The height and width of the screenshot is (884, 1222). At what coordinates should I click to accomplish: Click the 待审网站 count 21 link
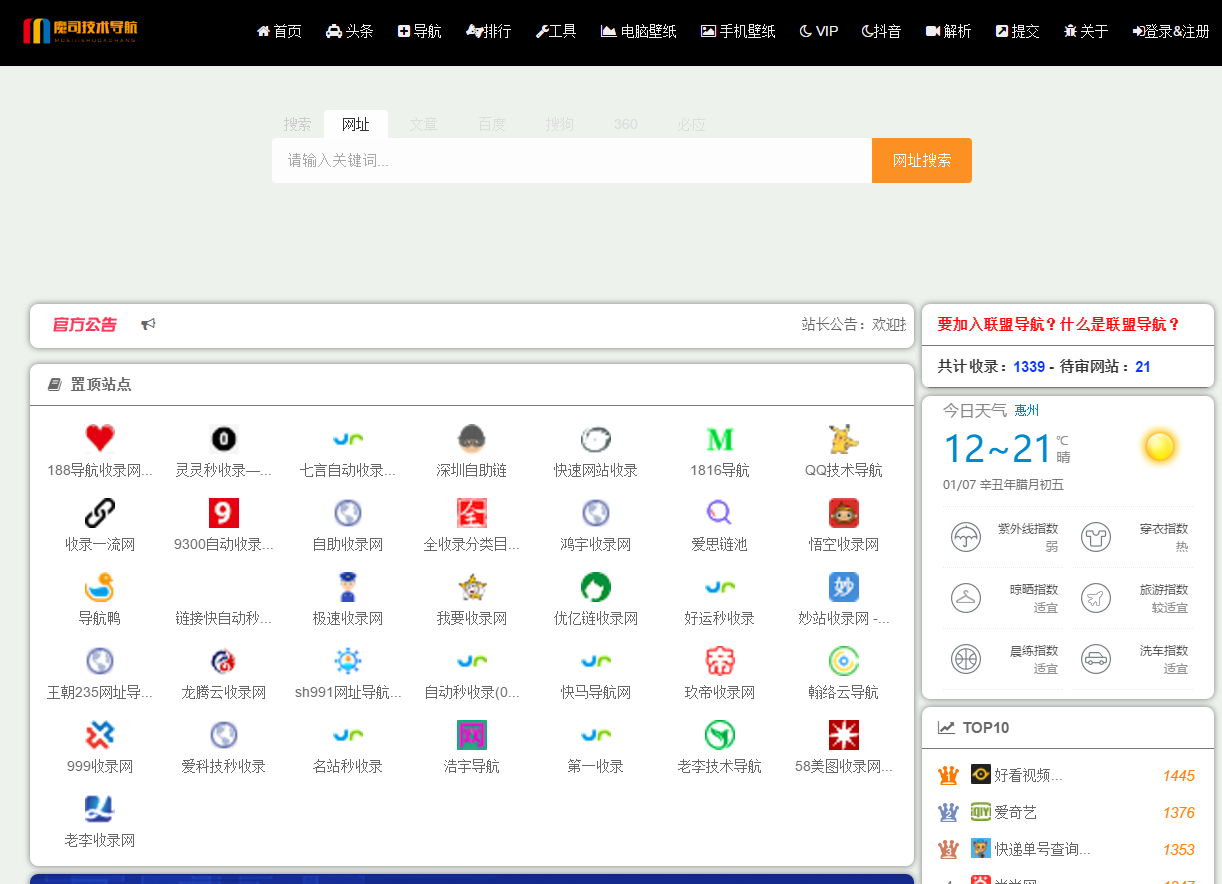(x=1142, y=367)
